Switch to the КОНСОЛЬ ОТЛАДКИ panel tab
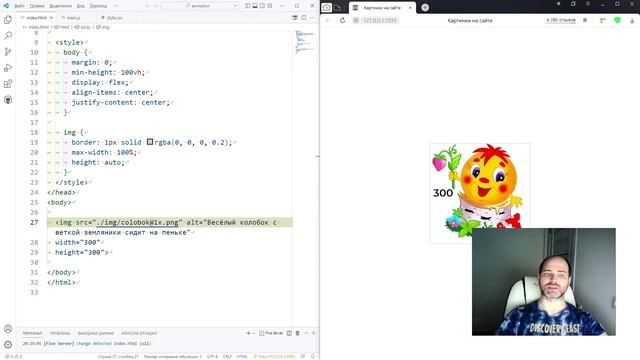This screenshot has height=360, width=640. click(x=139, y=333)
